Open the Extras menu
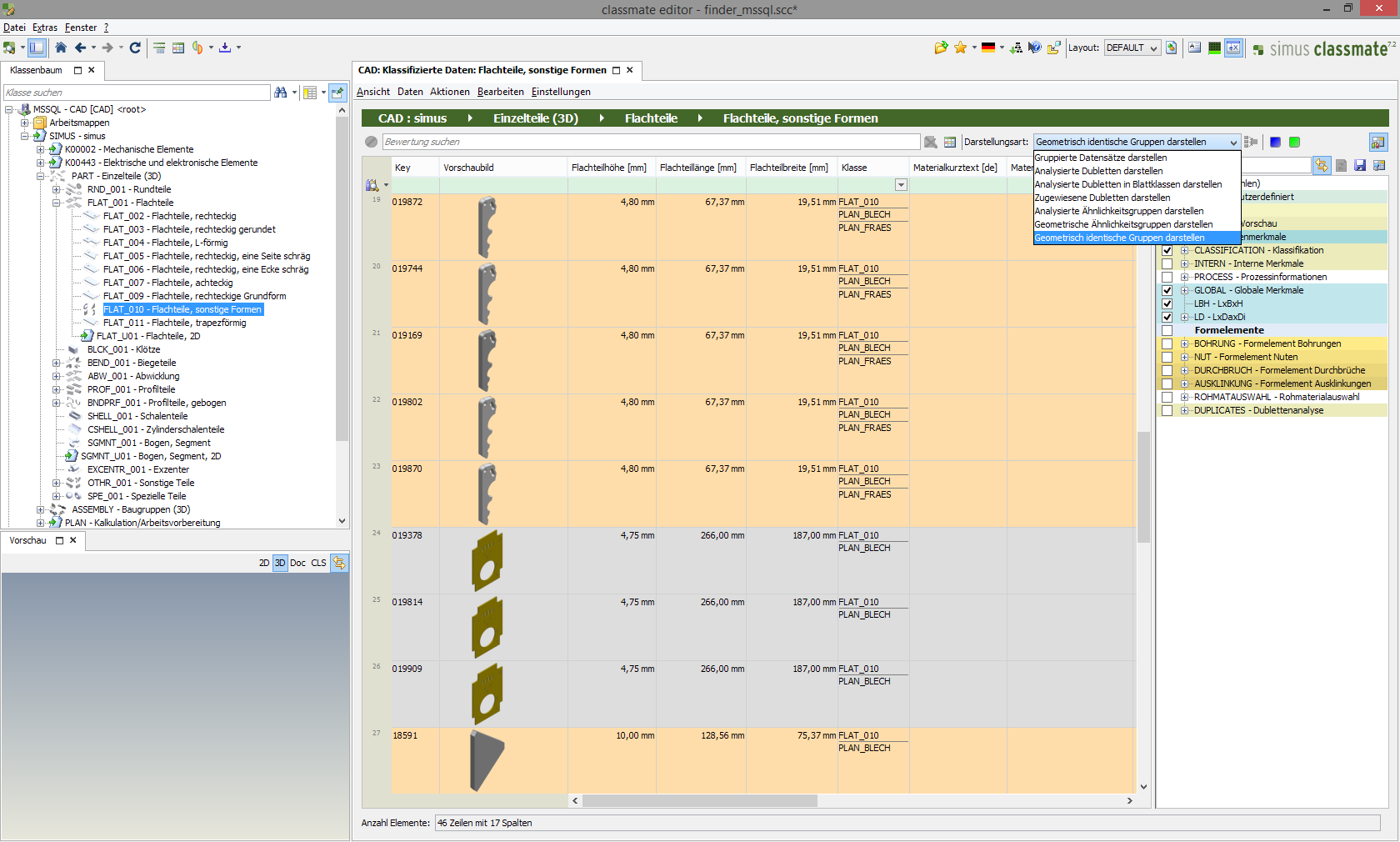 coord(45,28)
